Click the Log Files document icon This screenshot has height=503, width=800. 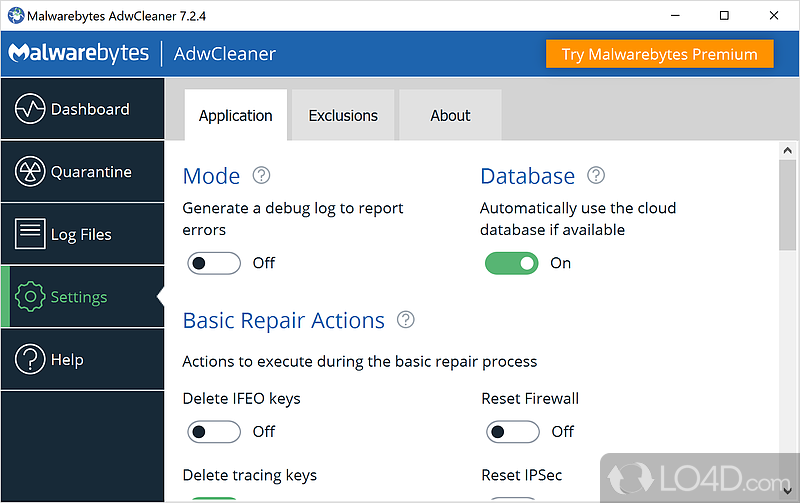(x=30, y=234)
